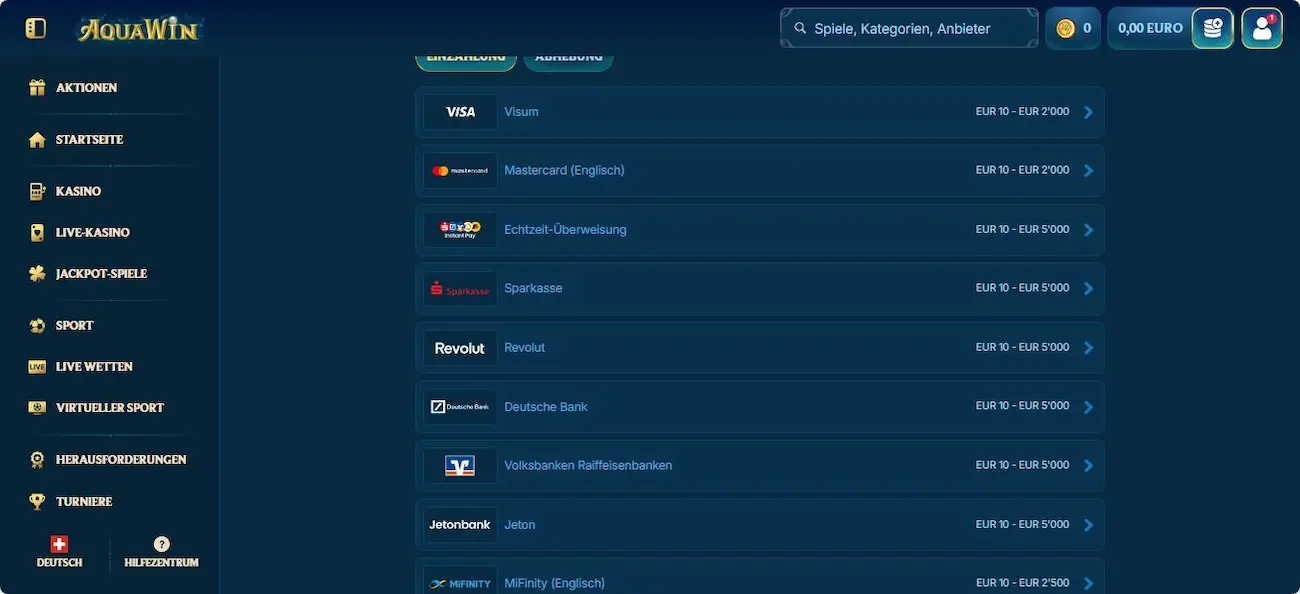The width and height of the screenshot is (1300, 594).
Task: Select Jeton payment method link
Action: [x=520, y=525]
